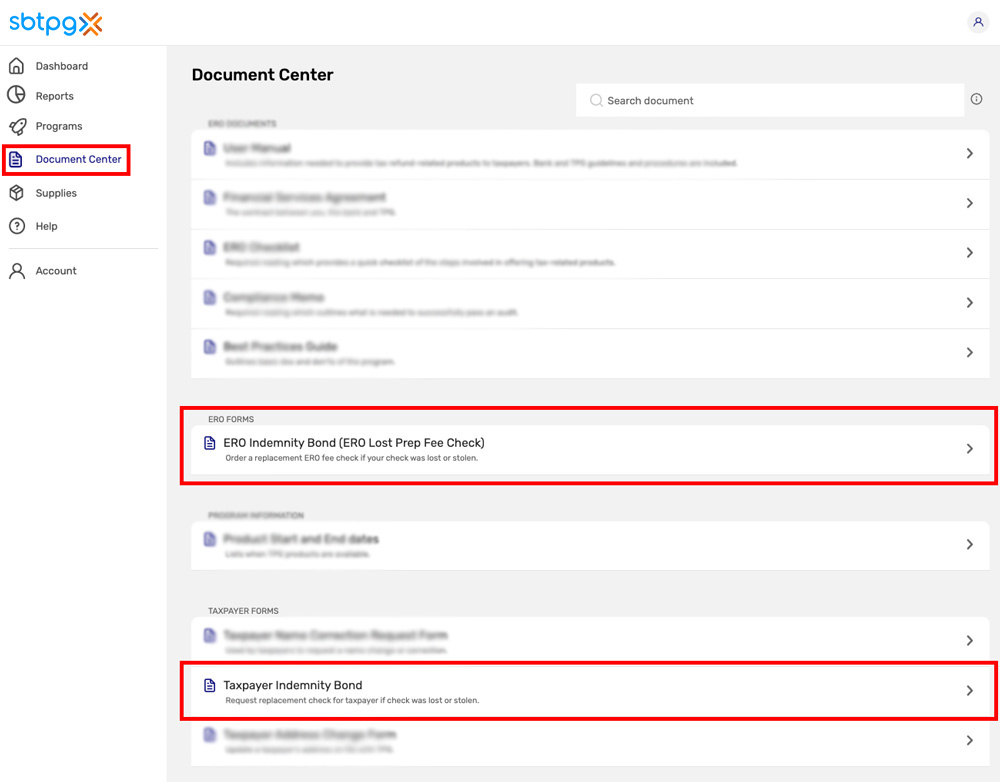Click the sbtpg logo
1000x782 pixels.
(56, 23)
